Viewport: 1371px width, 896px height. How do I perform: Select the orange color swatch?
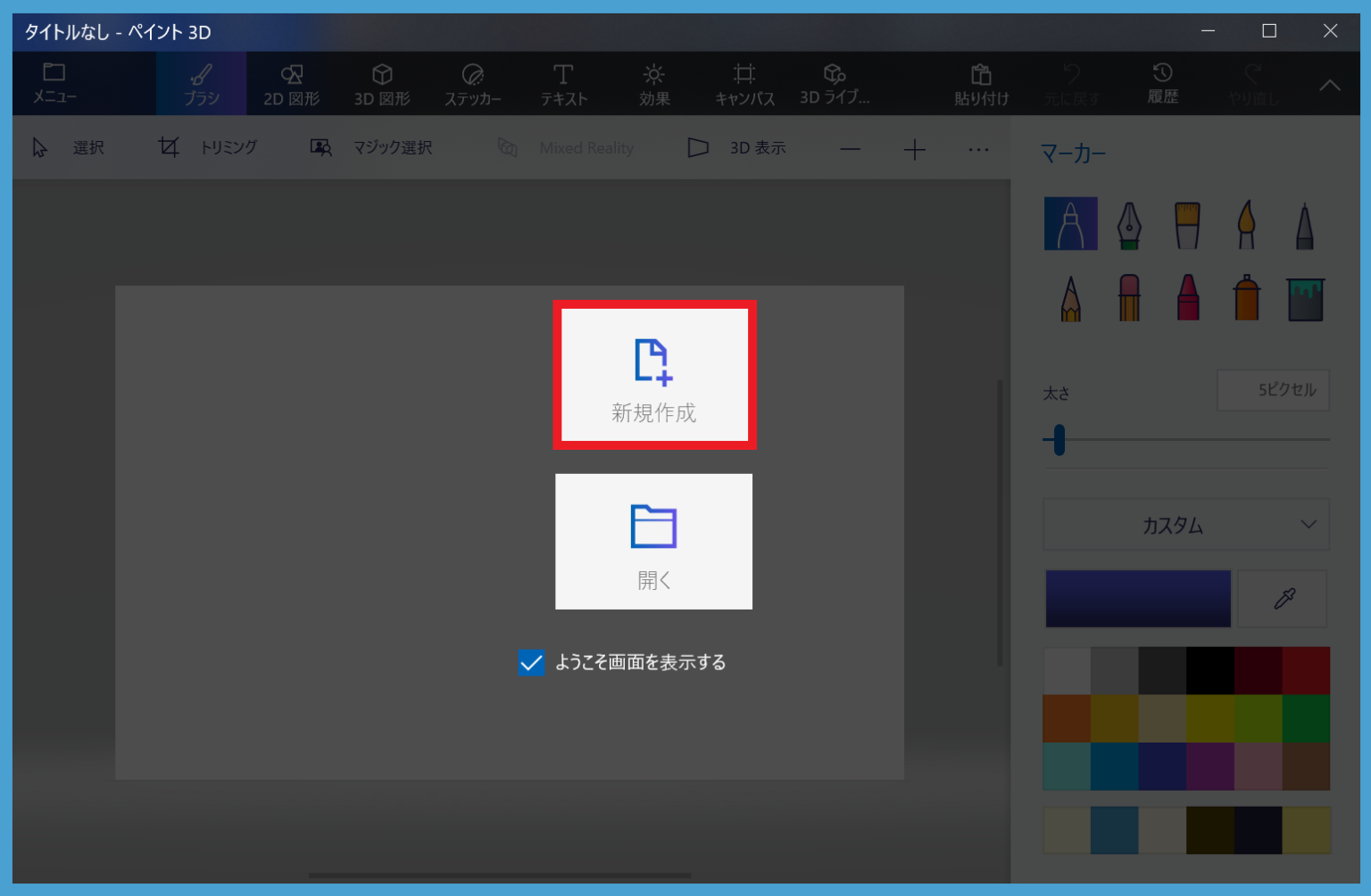coord(1067,718)
